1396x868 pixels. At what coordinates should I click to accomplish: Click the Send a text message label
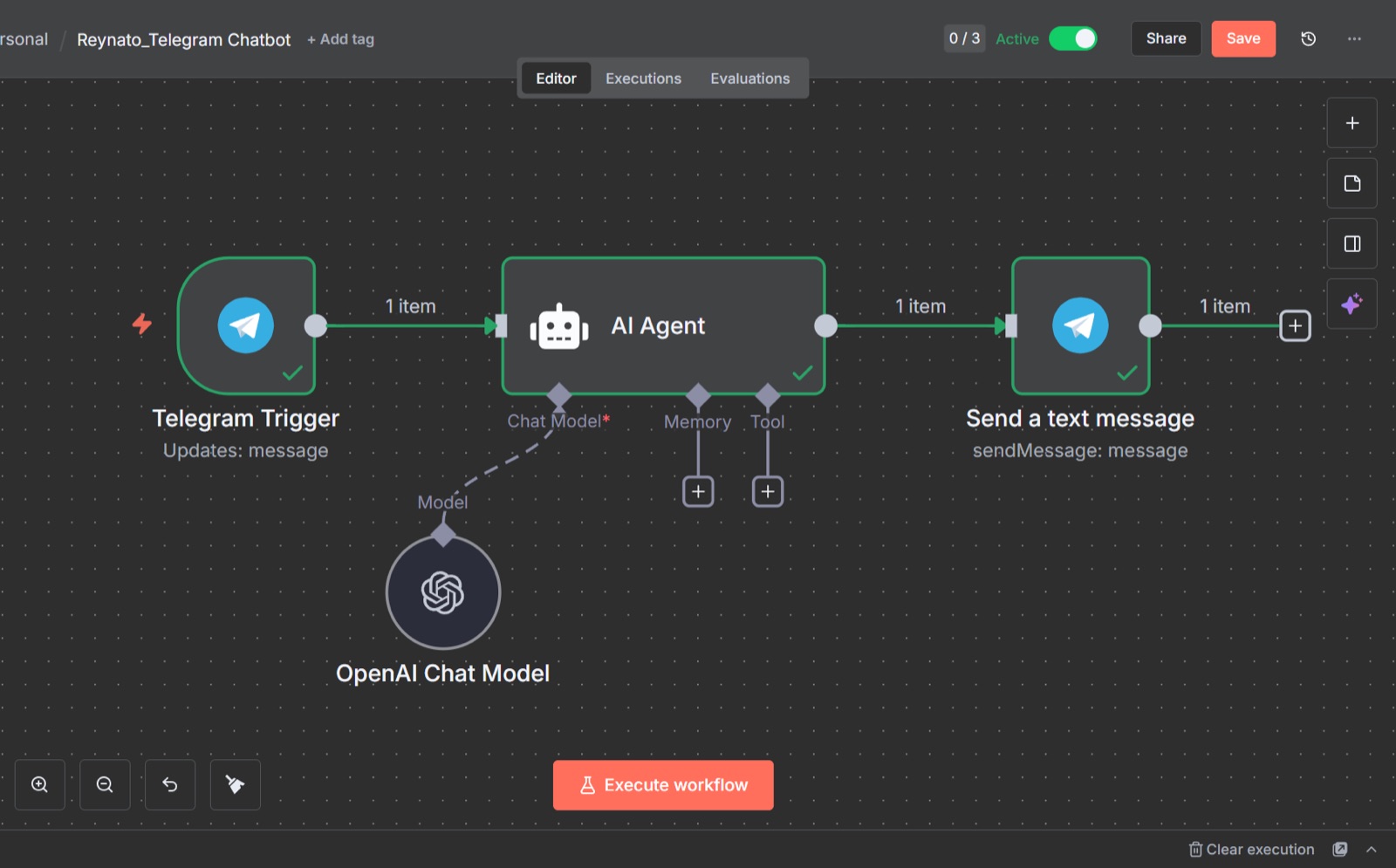pyautogui.click(x=1080, y=419)
